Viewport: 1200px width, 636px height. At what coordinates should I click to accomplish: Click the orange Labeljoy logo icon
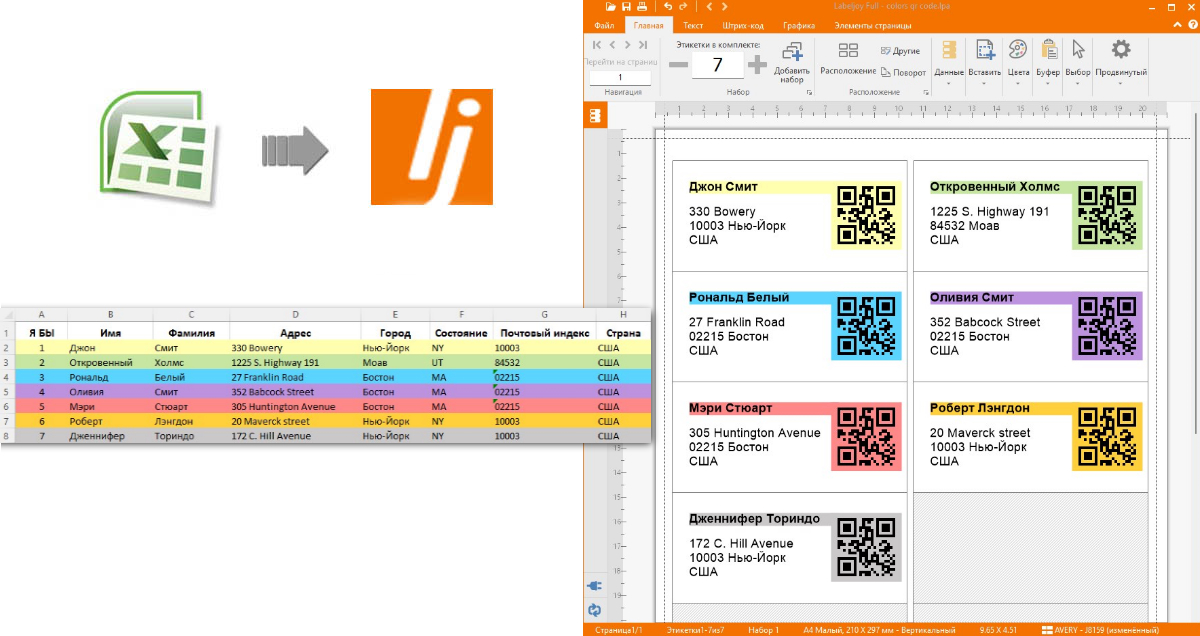(x=432, y=147)
